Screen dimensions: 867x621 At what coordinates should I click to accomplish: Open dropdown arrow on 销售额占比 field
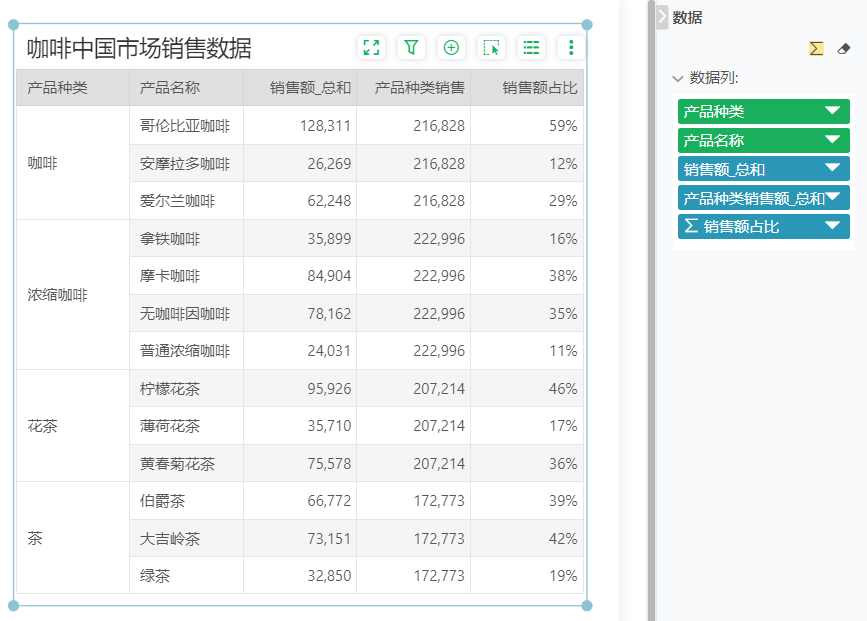tap(832, 227)
